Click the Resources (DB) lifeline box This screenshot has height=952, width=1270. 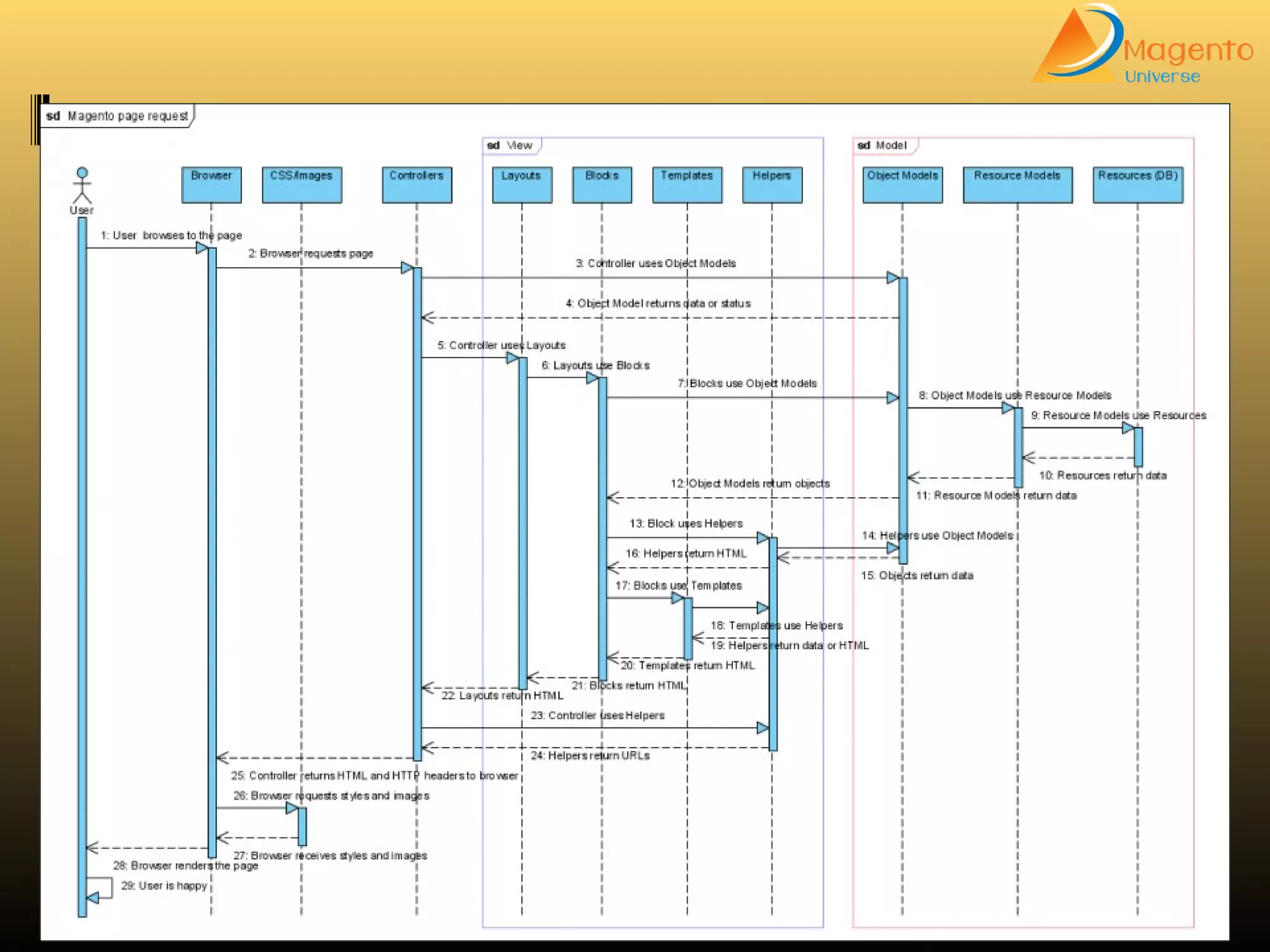click(1137, 184)
